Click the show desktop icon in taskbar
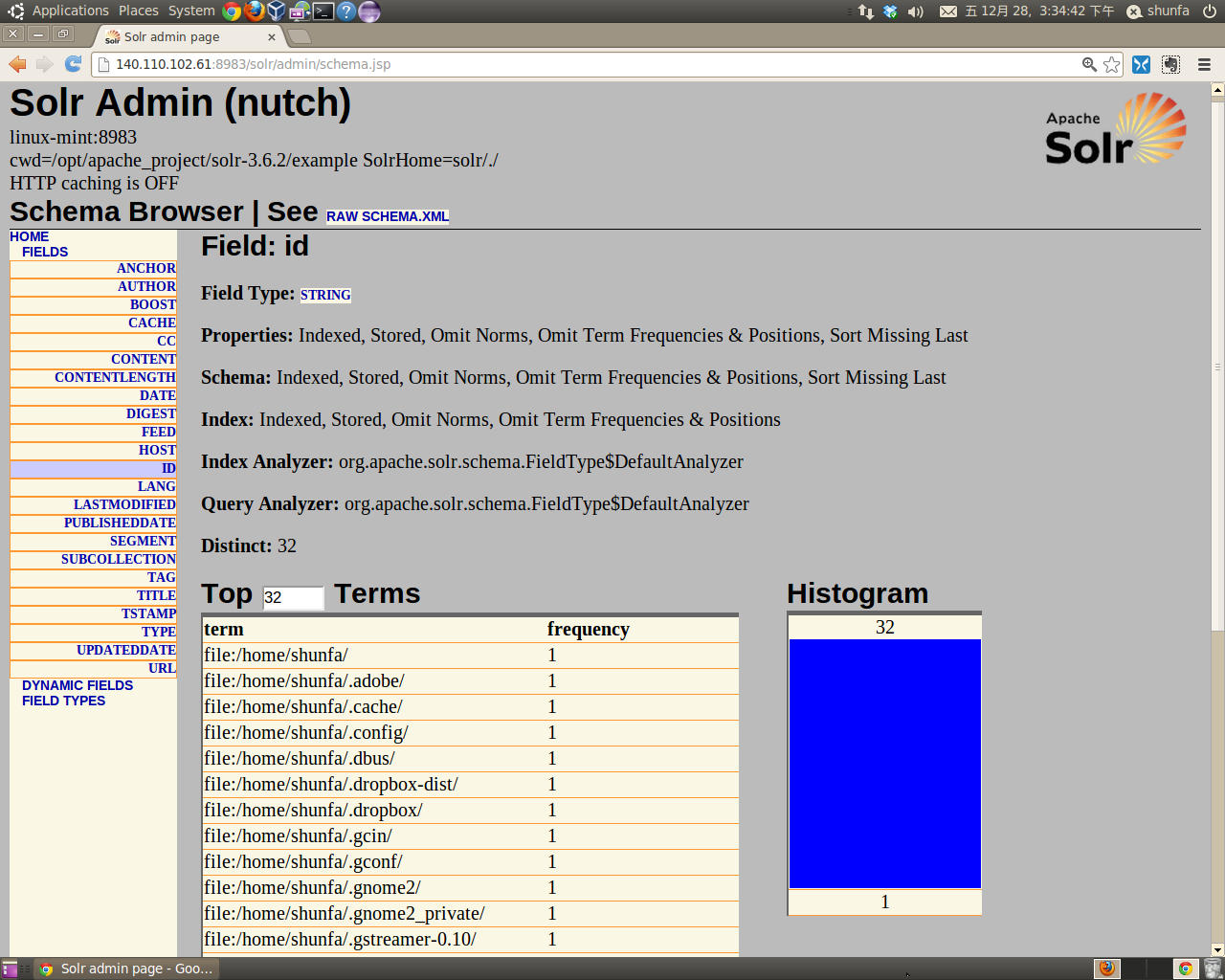 10,969
